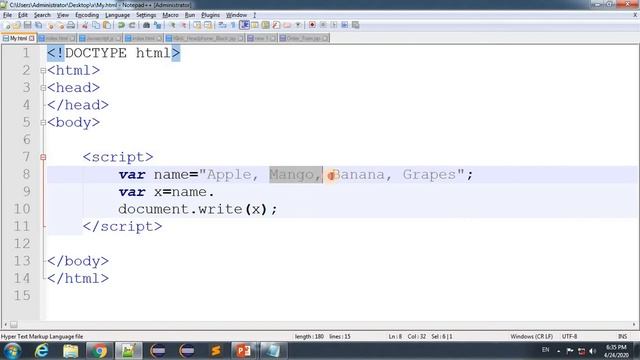640x360 pixels.
Task: Toggle synchronized vertical scrolling icon
Action: [x=198, y=25]
